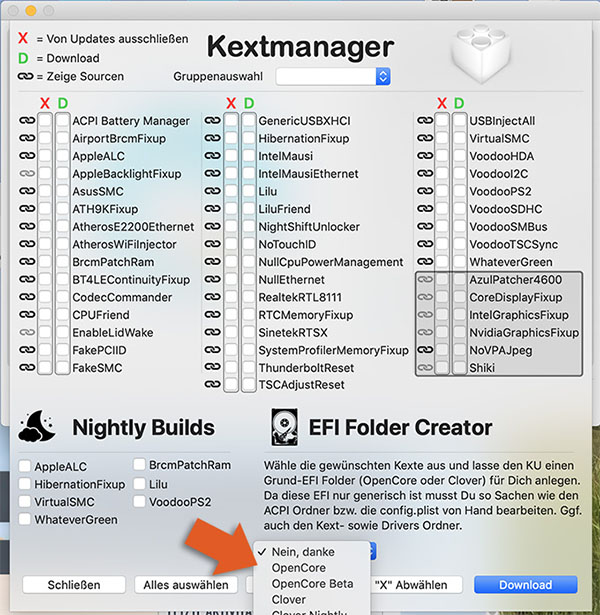Image resolution: width=600 pixels, height=615 pixels.
Task: Show sources link icon for AppleALC
Action: 27,156
